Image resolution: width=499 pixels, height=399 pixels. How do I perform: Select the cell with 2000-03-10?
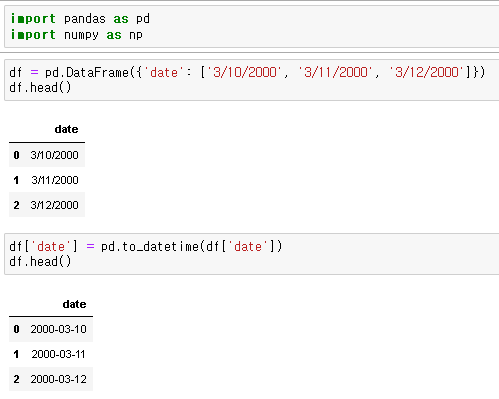[x=58, y=329]
